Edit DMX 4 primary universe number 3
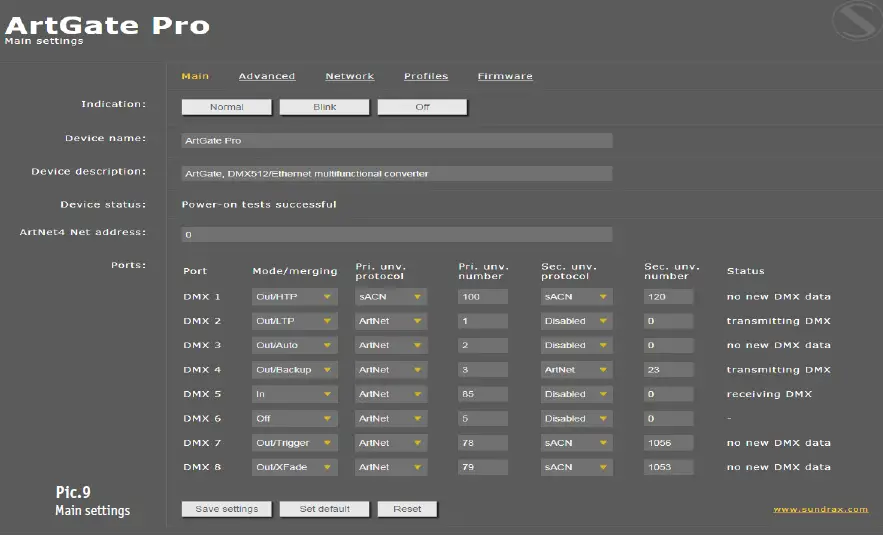Viewport: 883px width, 542px height. point(483,370)
